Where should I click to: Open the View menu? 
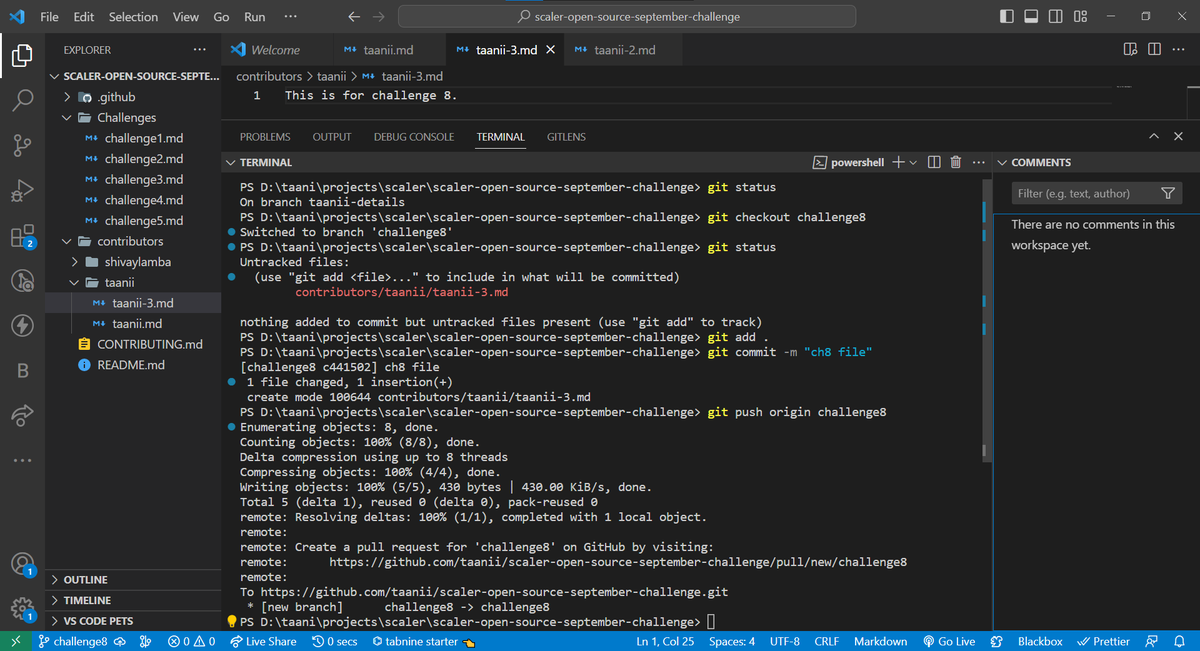185,16
